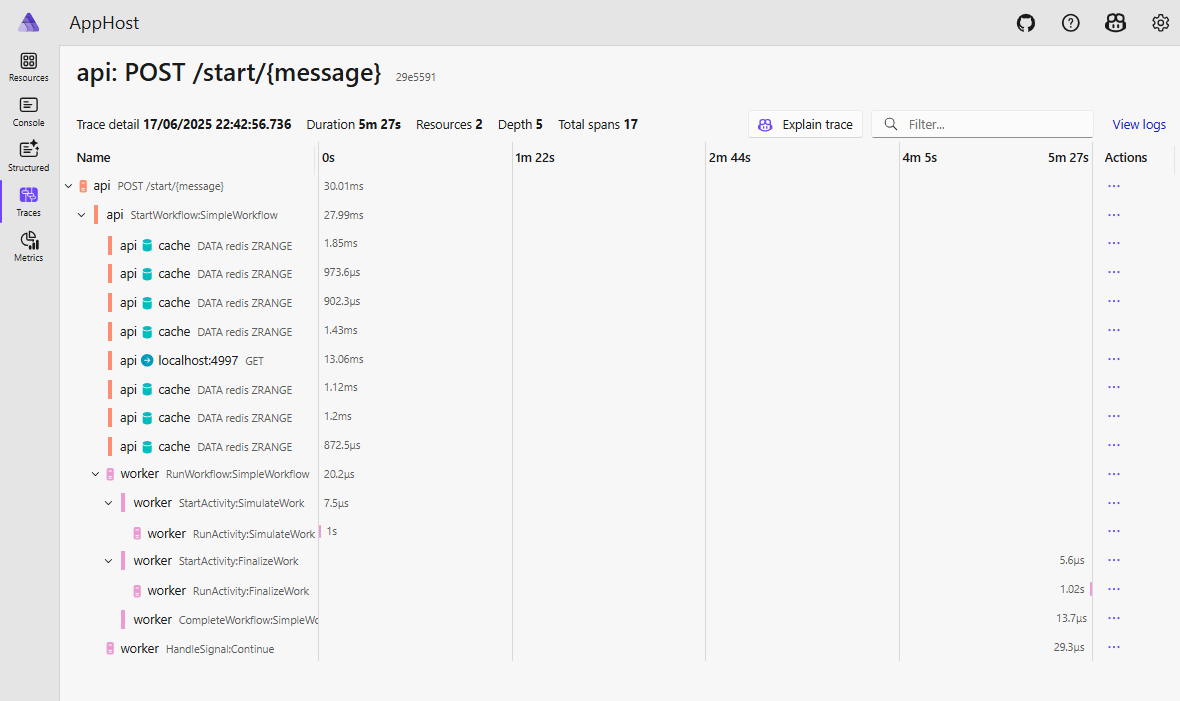Screen dimensions: 1180x701
Task: Open the settings gear icon
Action: click(x=1160, y=23)
